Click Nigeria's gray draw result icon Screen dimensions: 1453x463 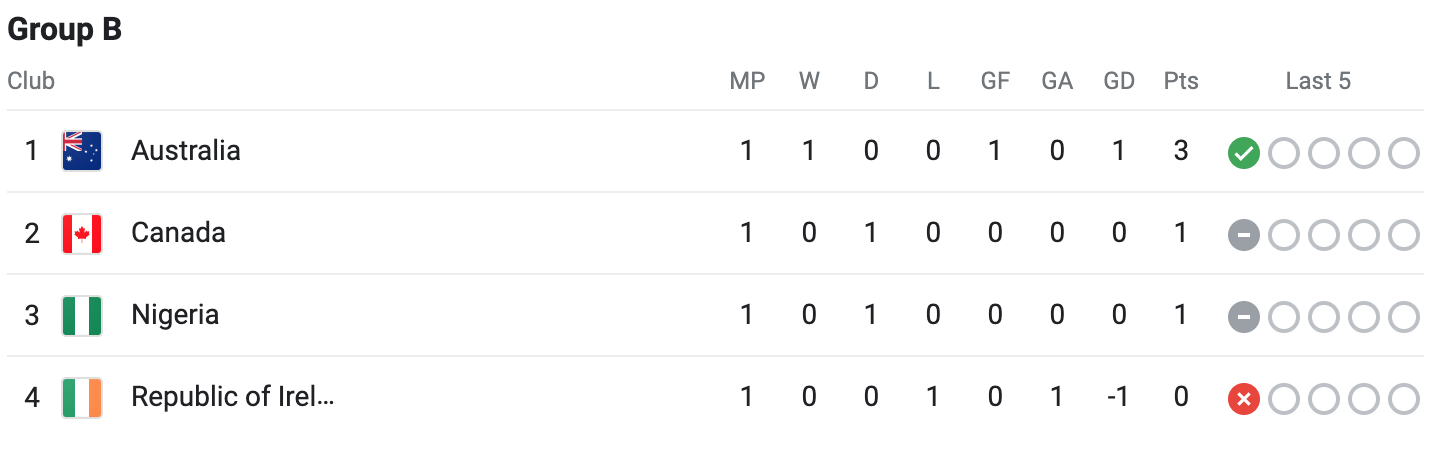coord(1243,317)
